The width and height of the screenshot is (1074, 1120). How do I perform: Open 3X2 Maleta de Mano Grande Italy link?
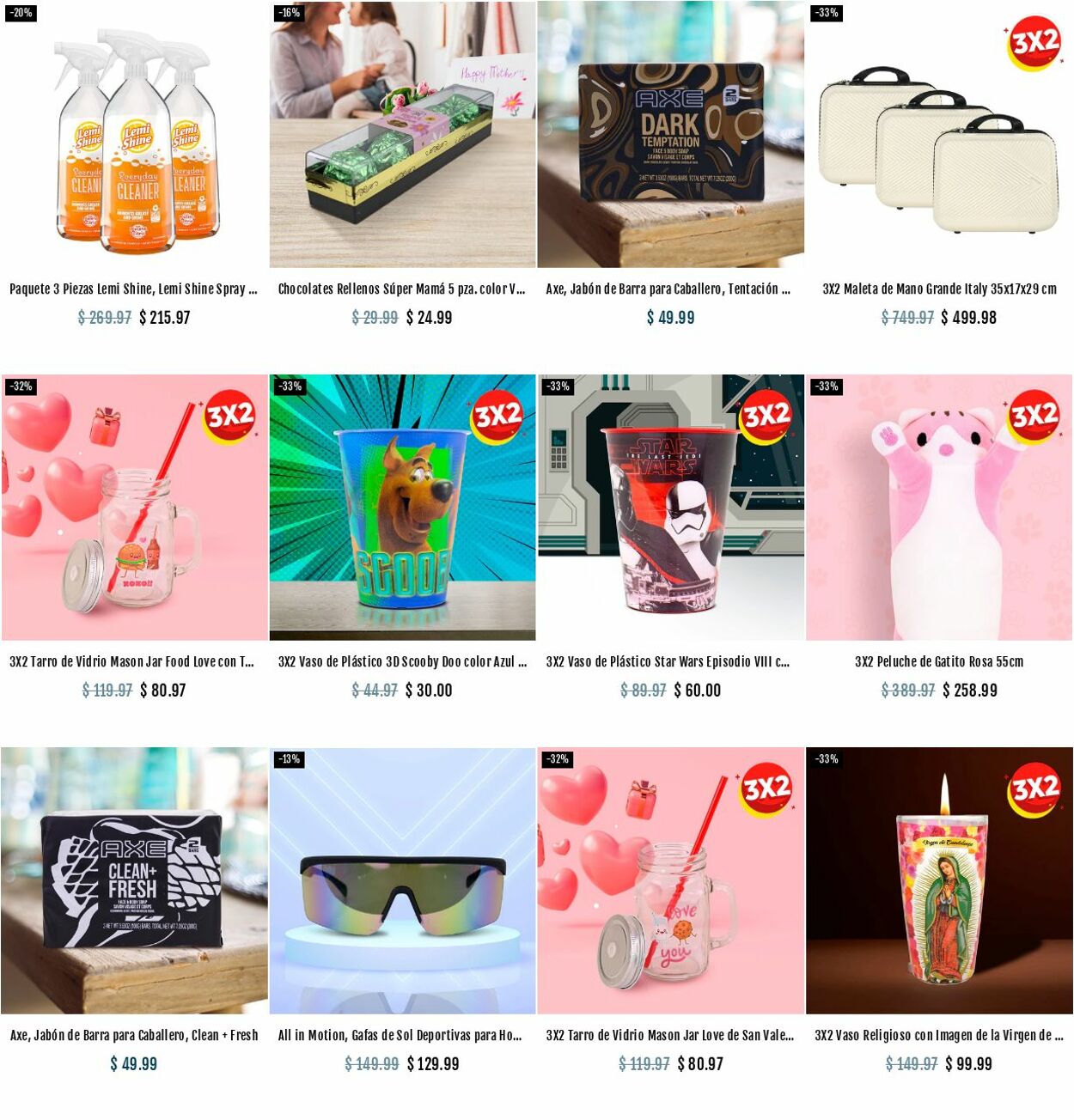tap(939, 289)
